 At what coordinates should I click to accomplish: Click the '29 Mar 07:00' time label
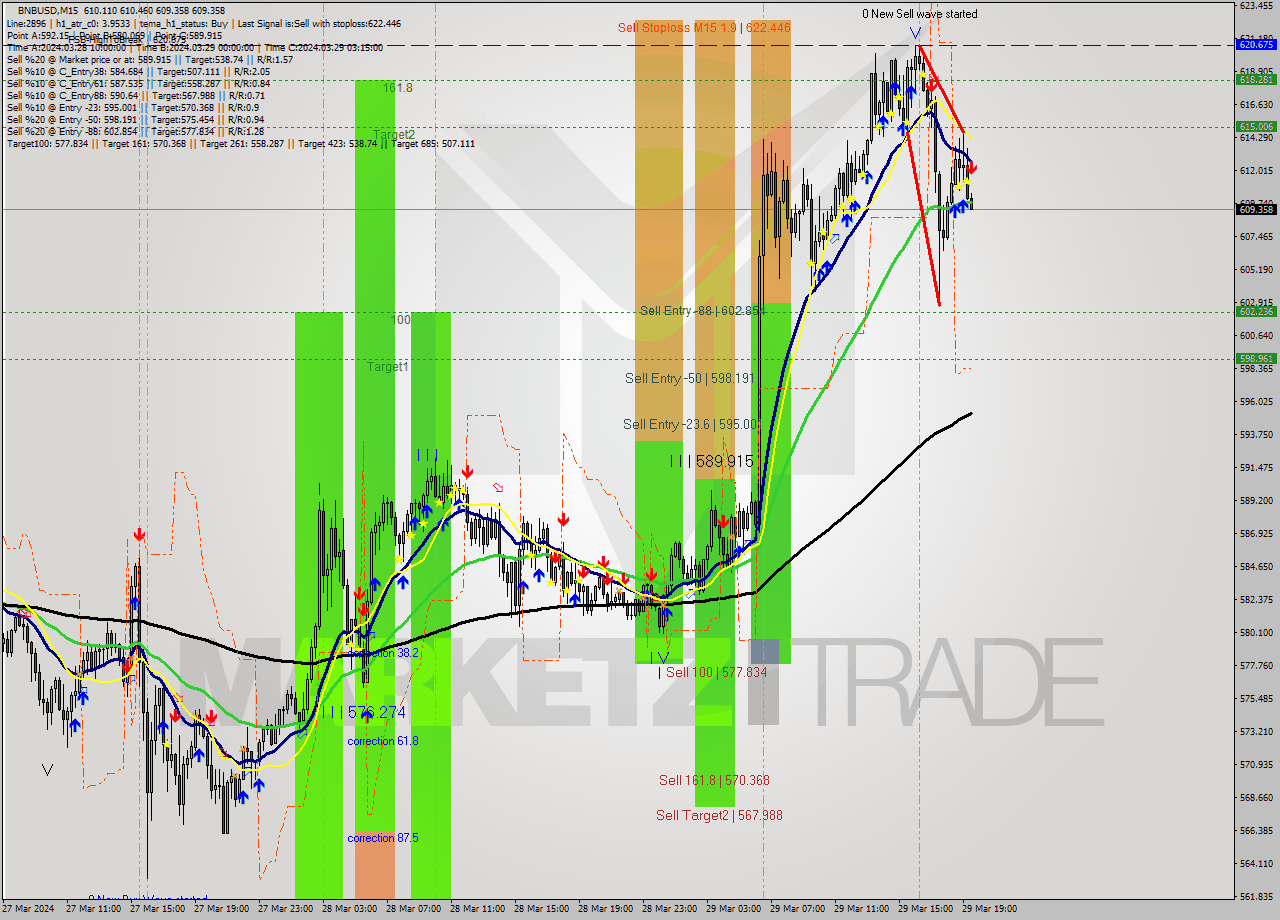(x=798, y=909)
